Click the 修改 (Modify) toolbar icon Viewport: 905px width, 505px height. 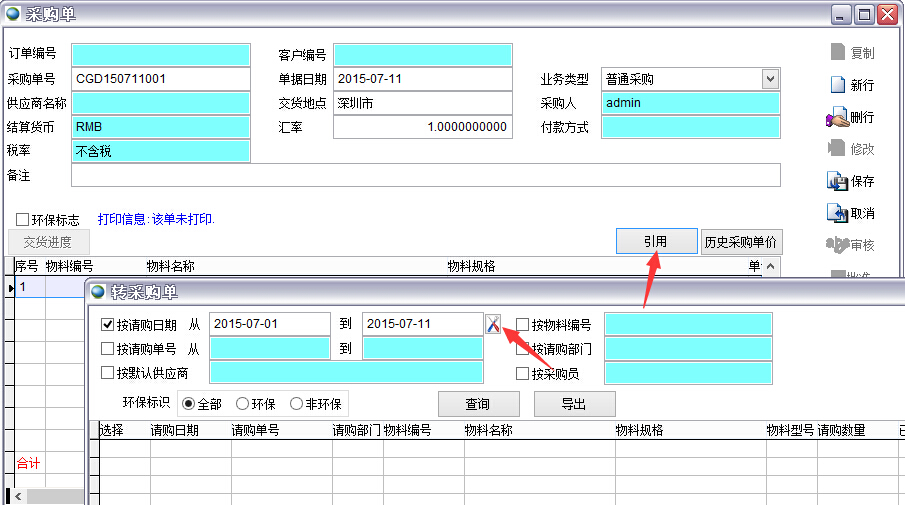click(837, 149)
